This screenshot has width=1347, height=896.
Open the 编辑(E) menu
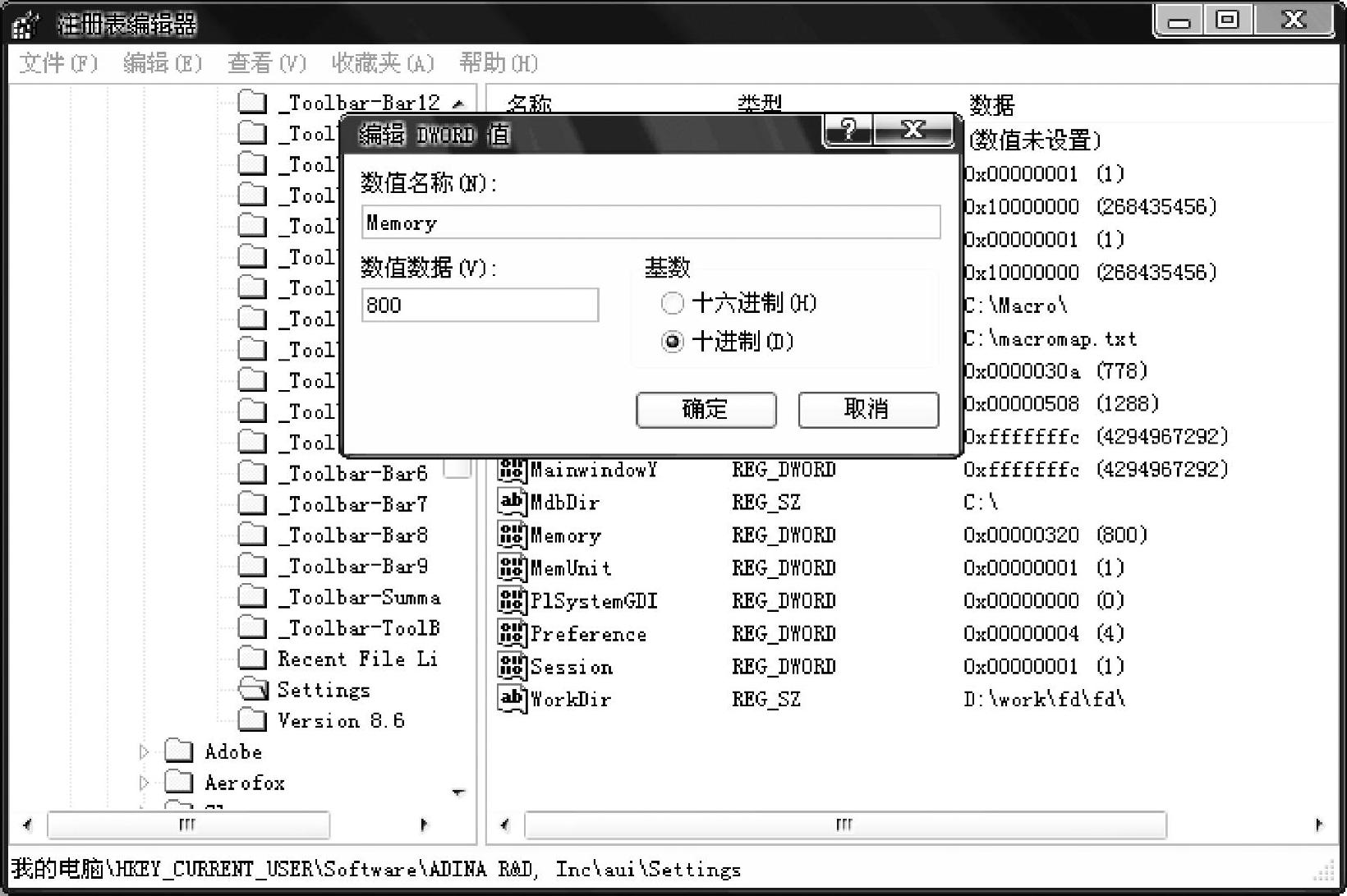(163, 63)
